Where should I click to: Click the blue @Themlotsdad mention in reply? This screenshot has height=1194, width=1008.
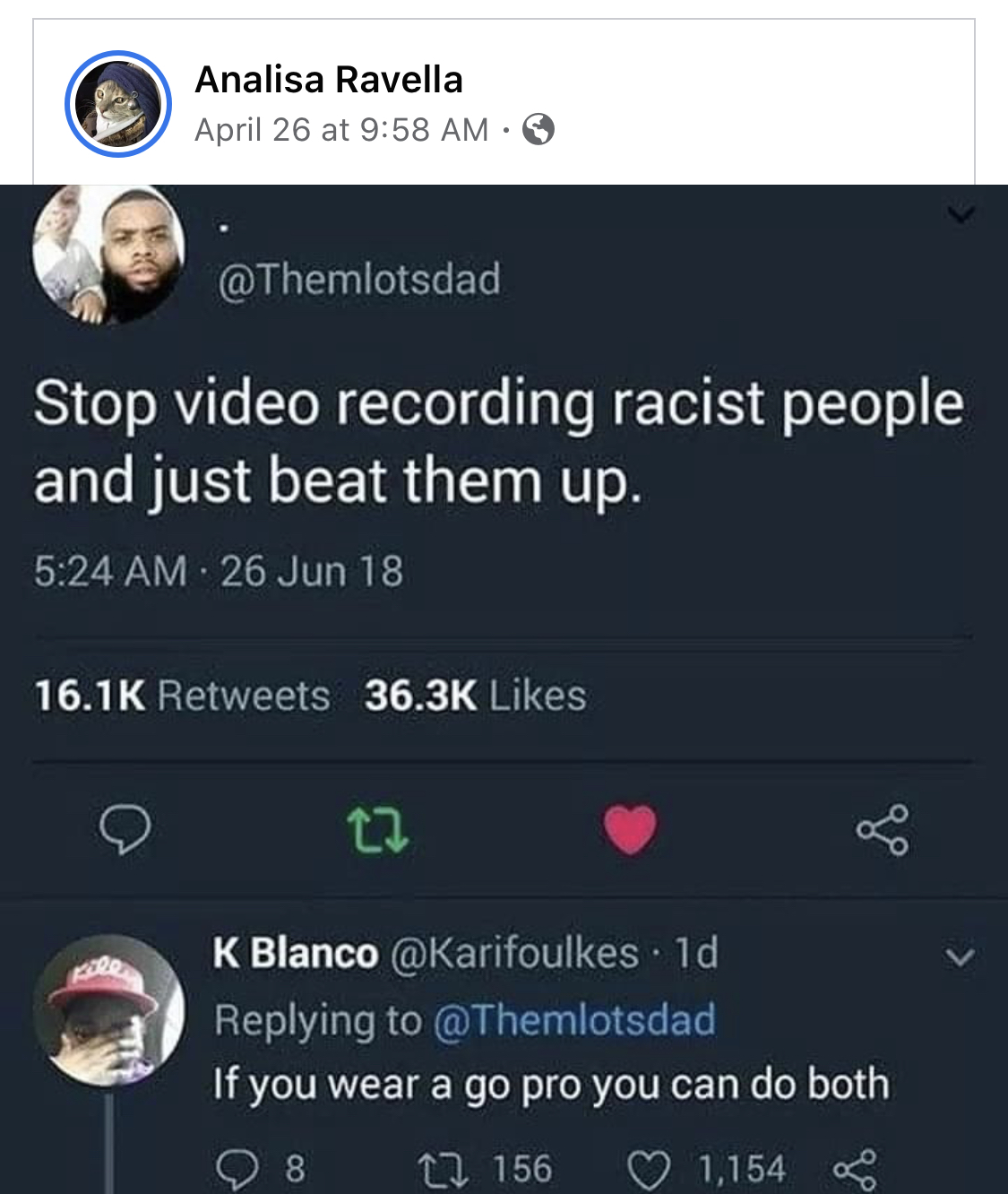574,1019
